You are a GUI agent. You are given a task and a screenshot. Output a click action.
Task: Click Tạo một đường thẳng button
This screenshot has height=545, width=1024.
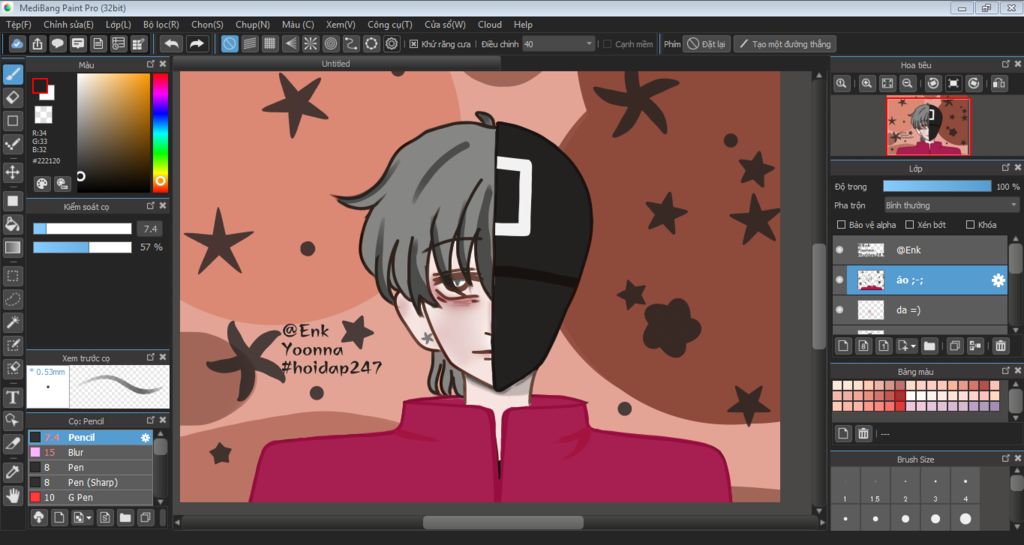785,44
